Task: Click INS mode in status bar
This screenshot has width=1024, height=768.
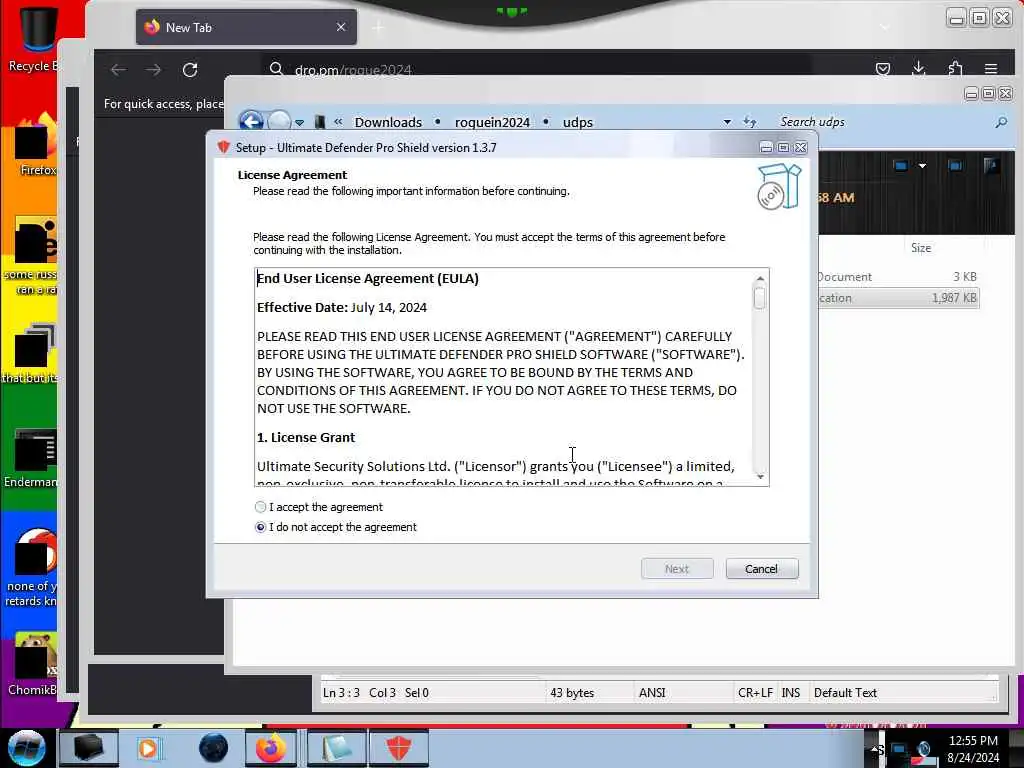Action: 791,693
